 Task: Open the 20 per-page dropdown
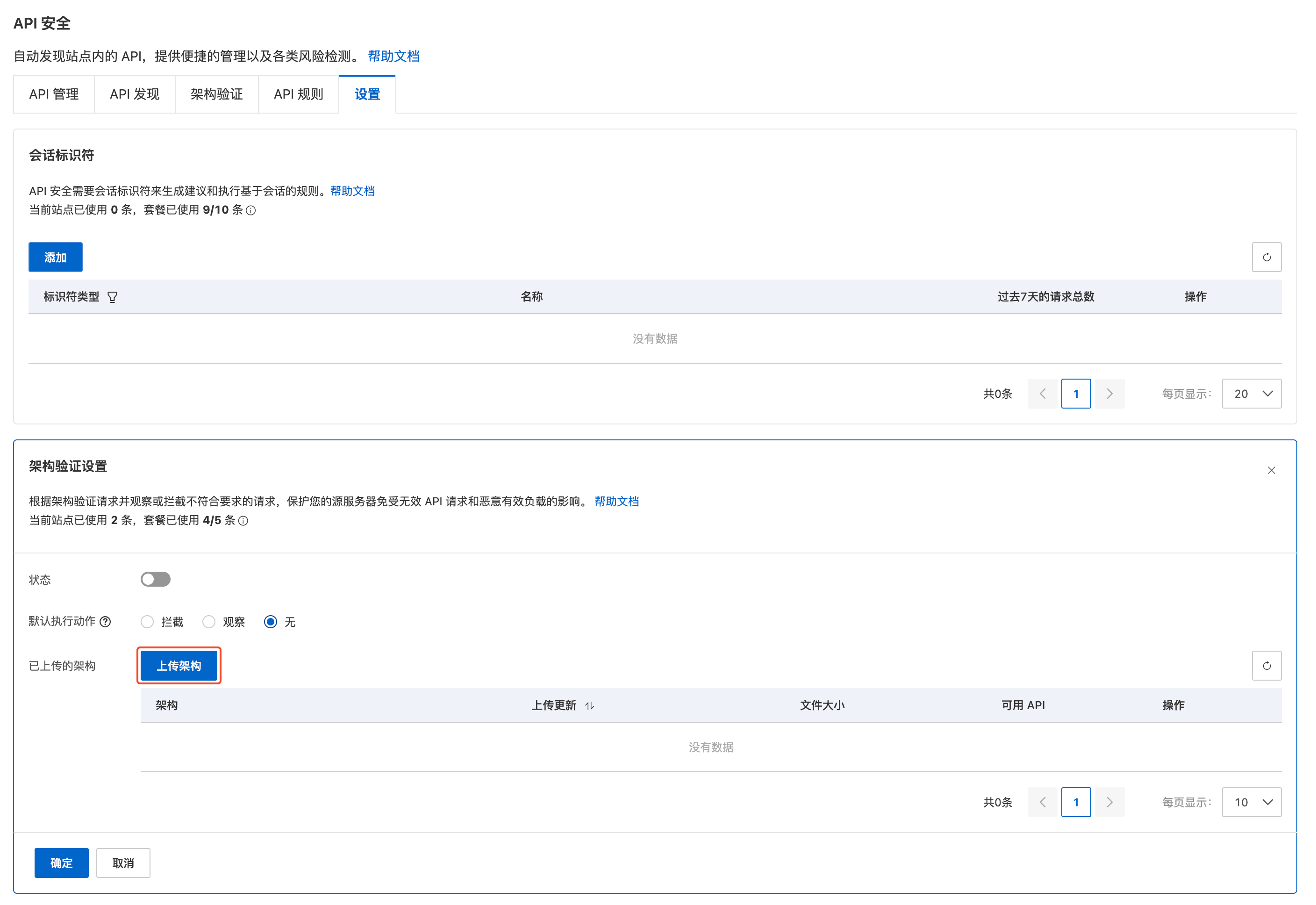tap(1251, 394)
